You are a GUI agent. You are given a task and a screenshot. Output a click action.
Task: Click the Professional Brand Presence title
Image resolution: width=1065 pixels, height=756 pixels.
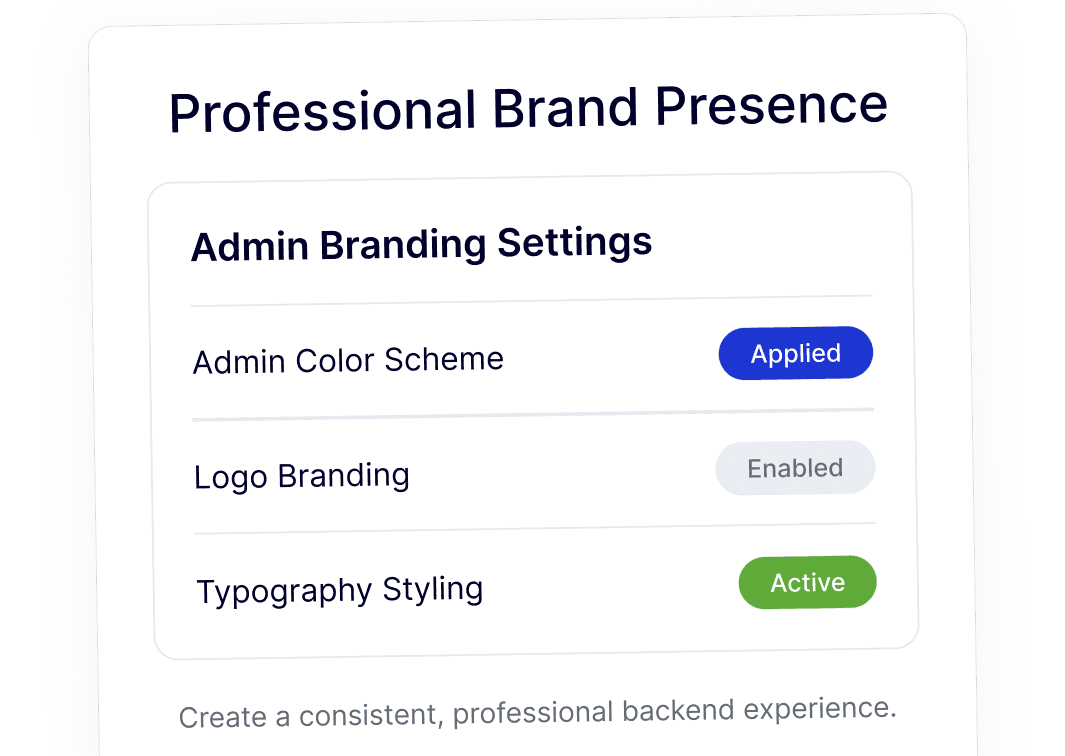528,108
